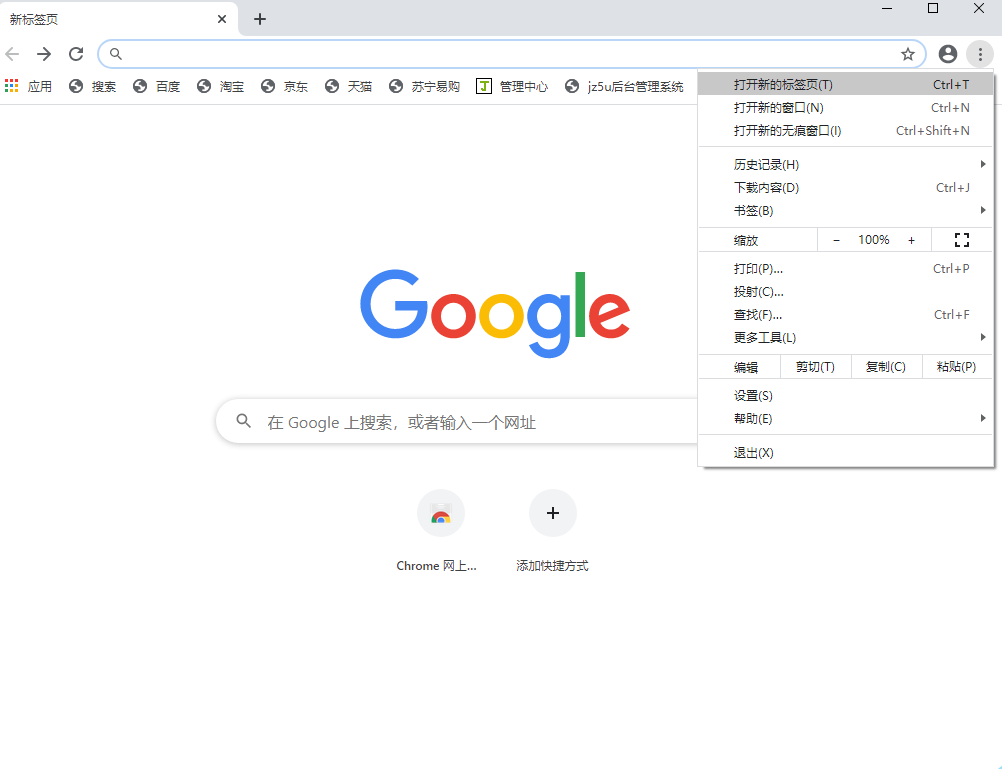Select 退出(X) to exit Chrome

click(x=845, y=453)
